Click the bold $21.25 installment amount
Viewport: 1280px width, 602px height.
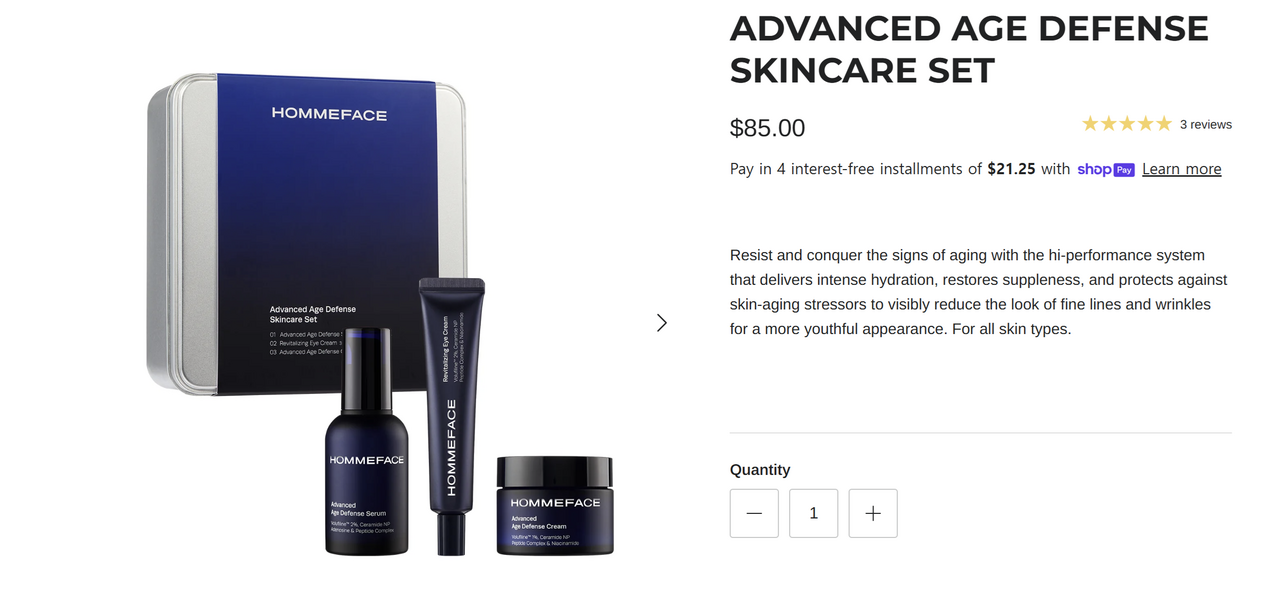pos(1011,169)
